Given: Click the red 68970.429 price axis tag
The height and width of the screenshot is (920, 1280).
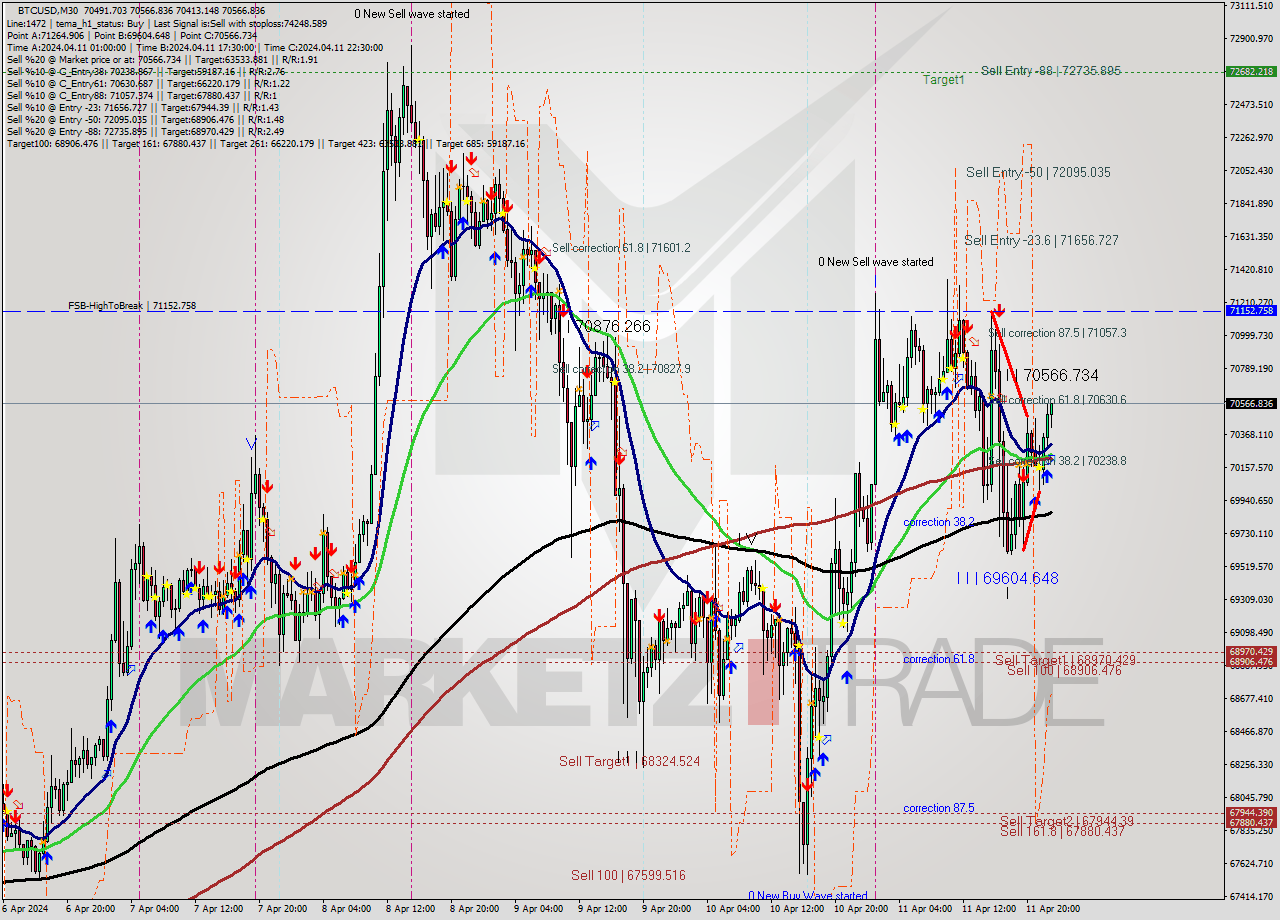Looking at the screenshot, I should (x=1251, y=651).
